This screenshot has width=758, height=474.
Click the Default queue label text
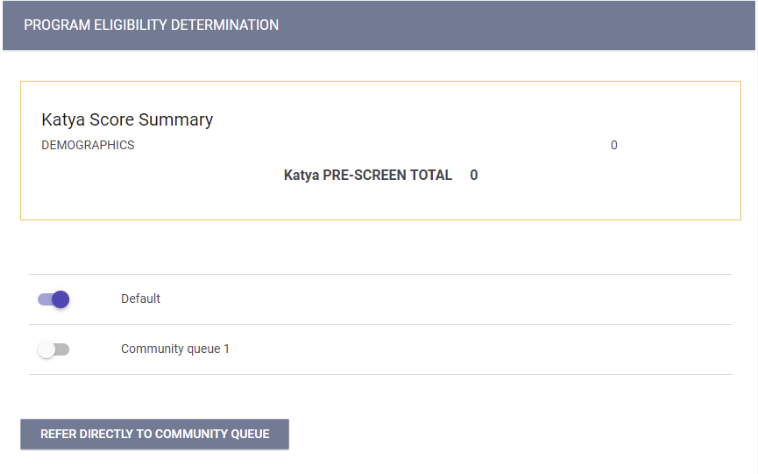click(141, 299)
